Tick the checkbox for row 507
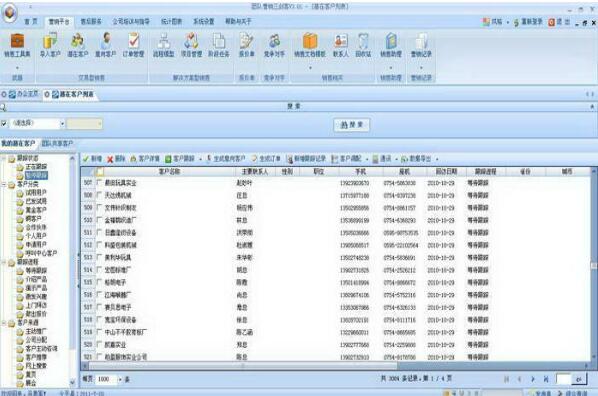 coord(100,183)
